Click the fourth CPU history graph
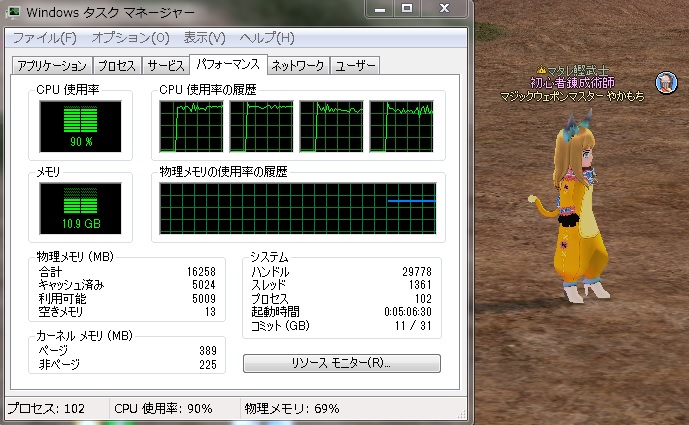Image resolution: width=689 pixels, height=425 pixels. pyautogui.click(x=402, y=127)
